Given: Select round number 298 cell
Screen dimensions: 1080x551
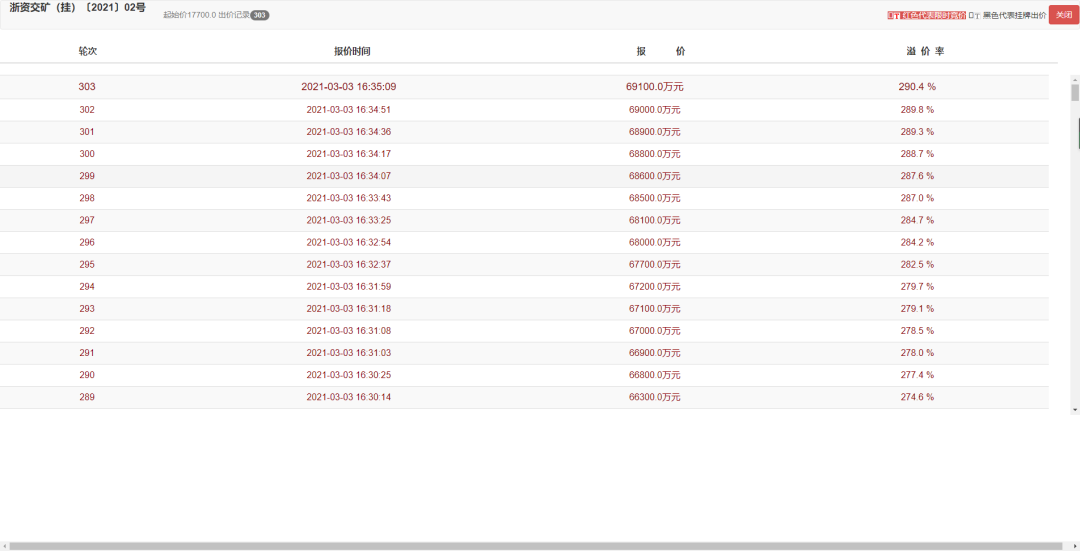Looking at the screenshot, I should 87,198.
